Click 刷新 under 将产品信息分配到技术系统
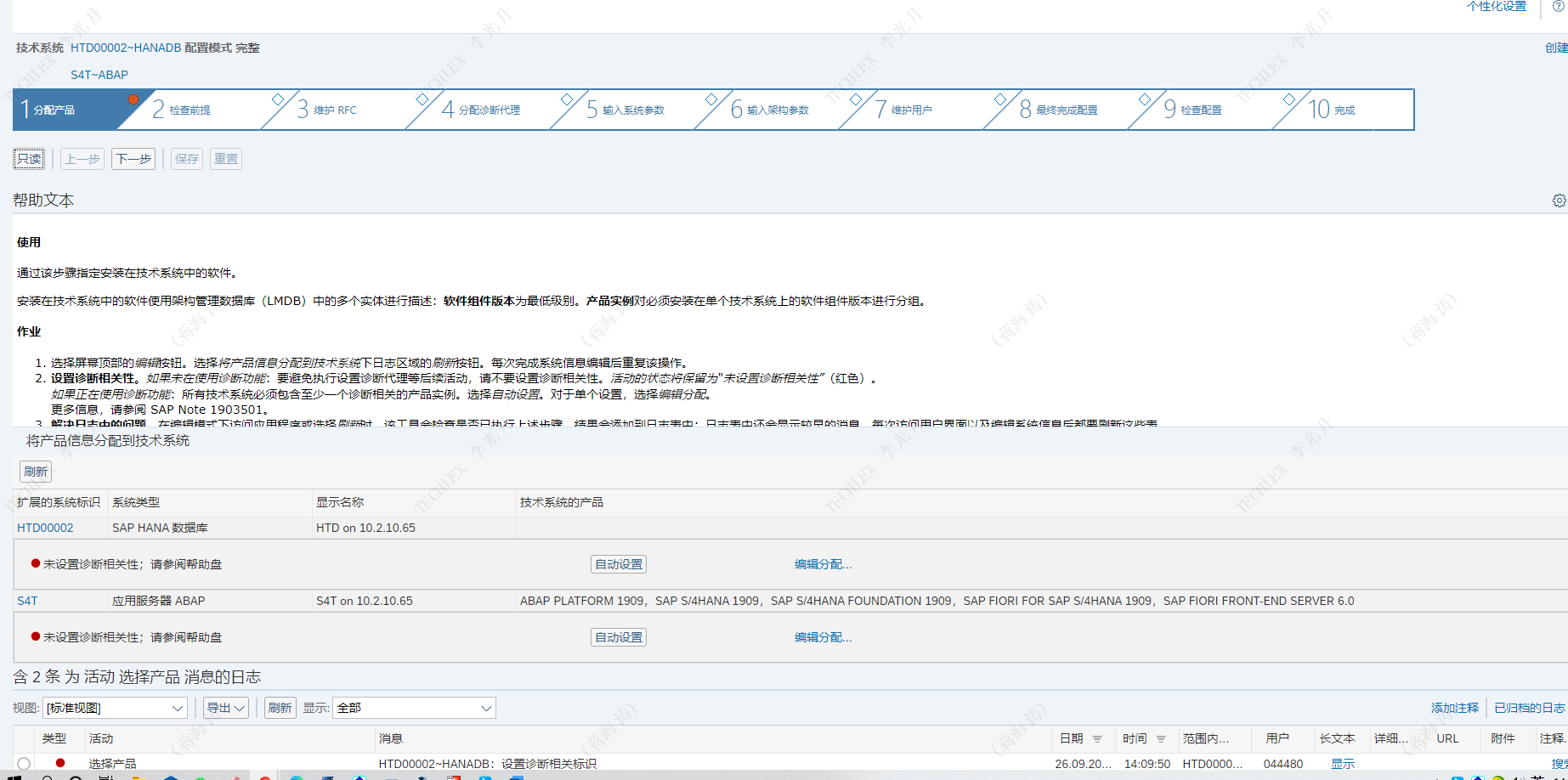Viewport: 1568px width, 780px height. tap(36, 472)
